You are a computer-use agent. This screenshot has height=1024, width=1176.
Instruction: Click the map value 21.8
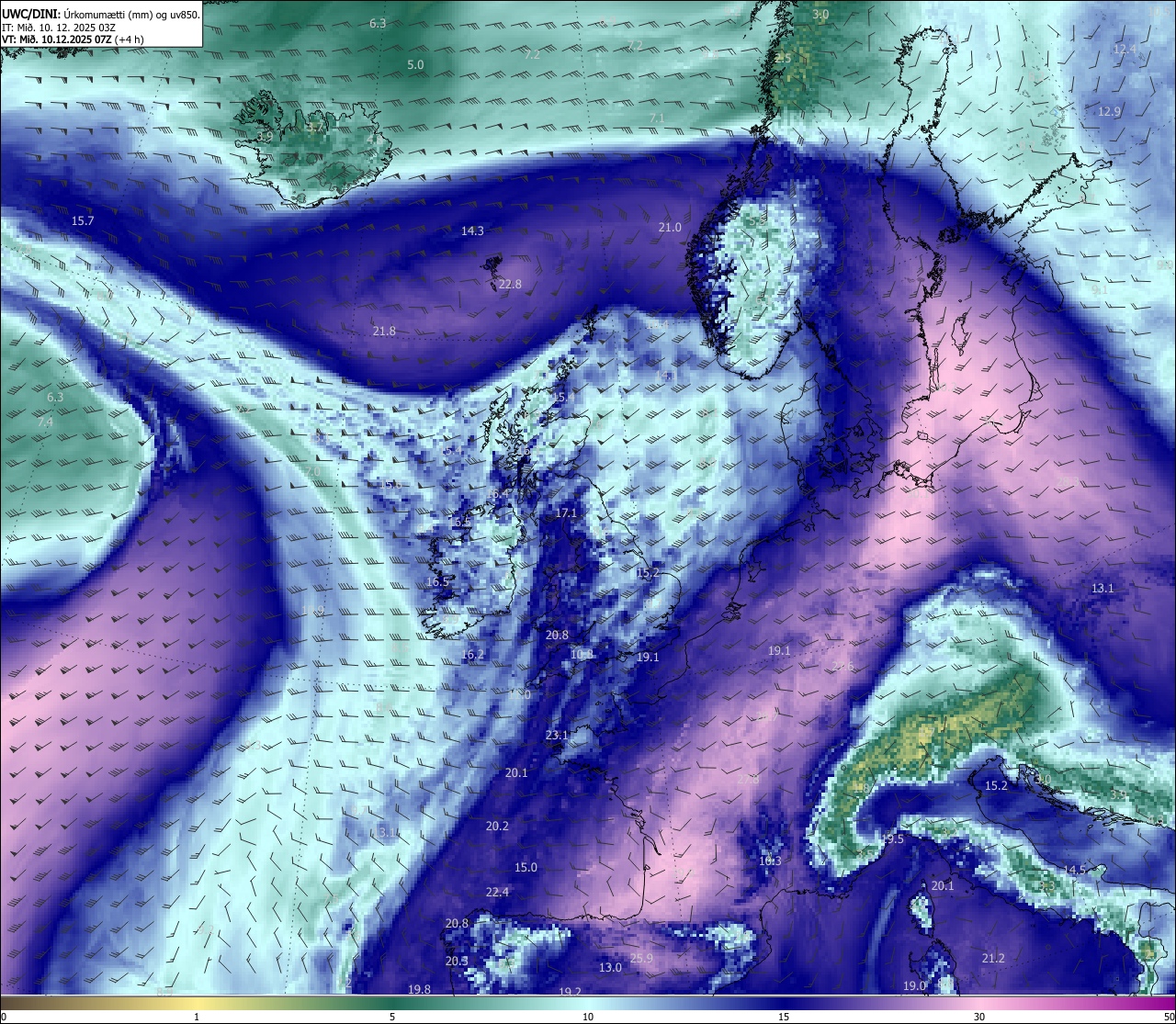pyautogui.click(x=384, y=332)
